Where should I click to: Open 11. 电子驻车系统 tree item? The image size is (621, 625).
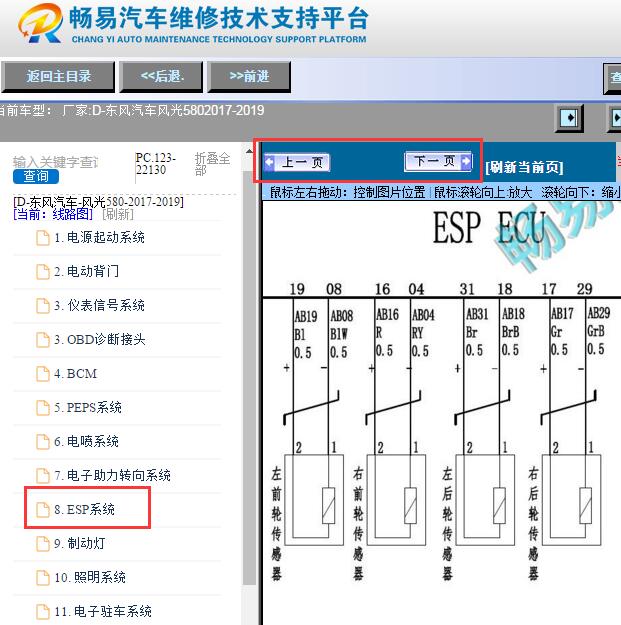click(103, 611)
